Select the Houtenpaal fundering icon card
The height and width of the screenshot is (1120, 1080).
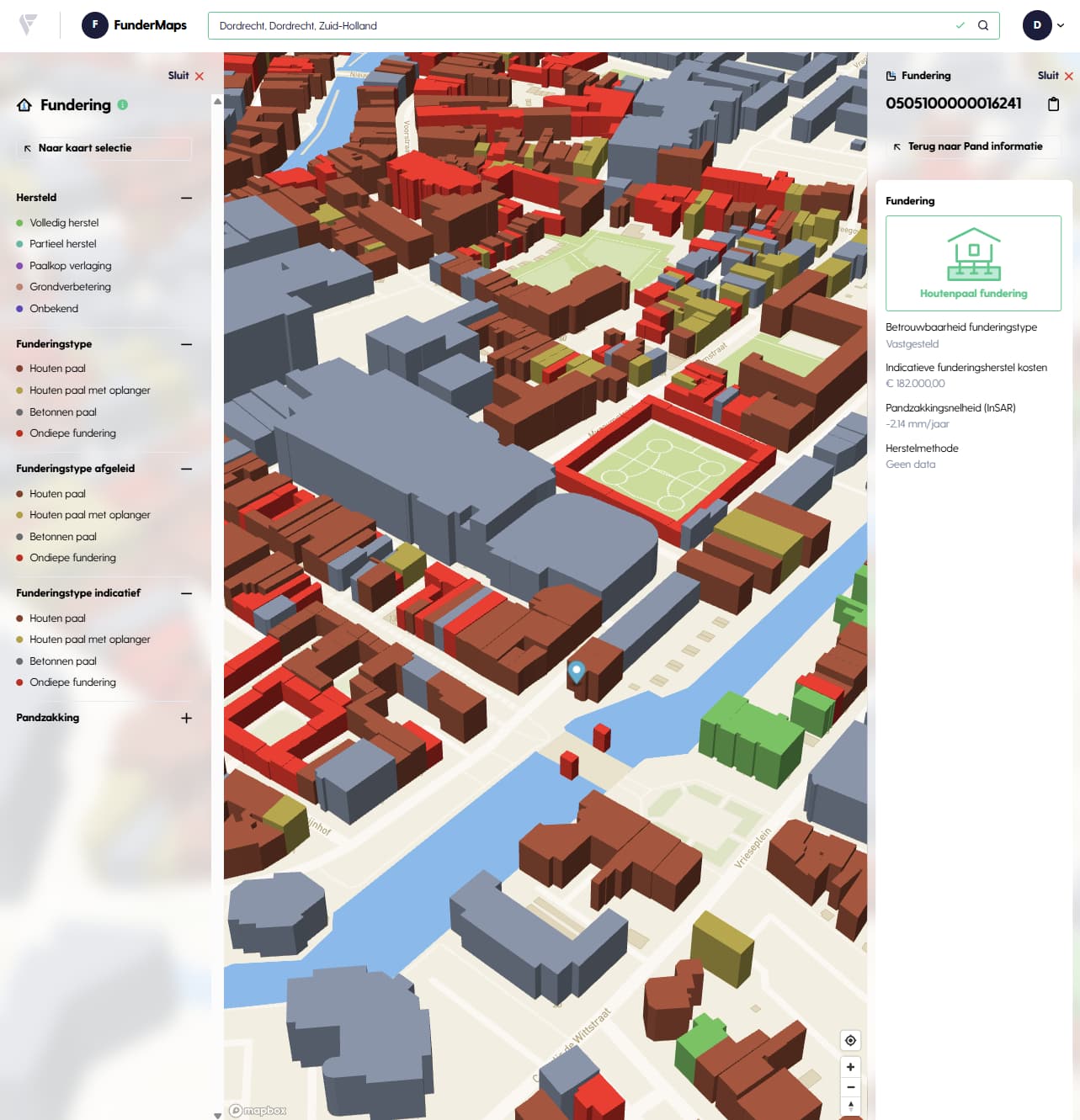pos(974,263)
